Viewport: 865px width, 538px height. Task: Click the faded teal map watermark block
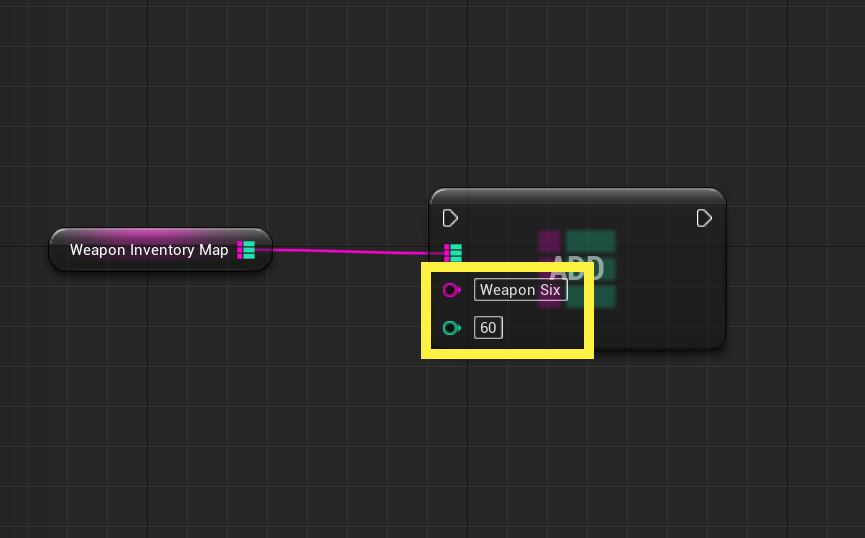pyautogui.click(x=590, y=241)
